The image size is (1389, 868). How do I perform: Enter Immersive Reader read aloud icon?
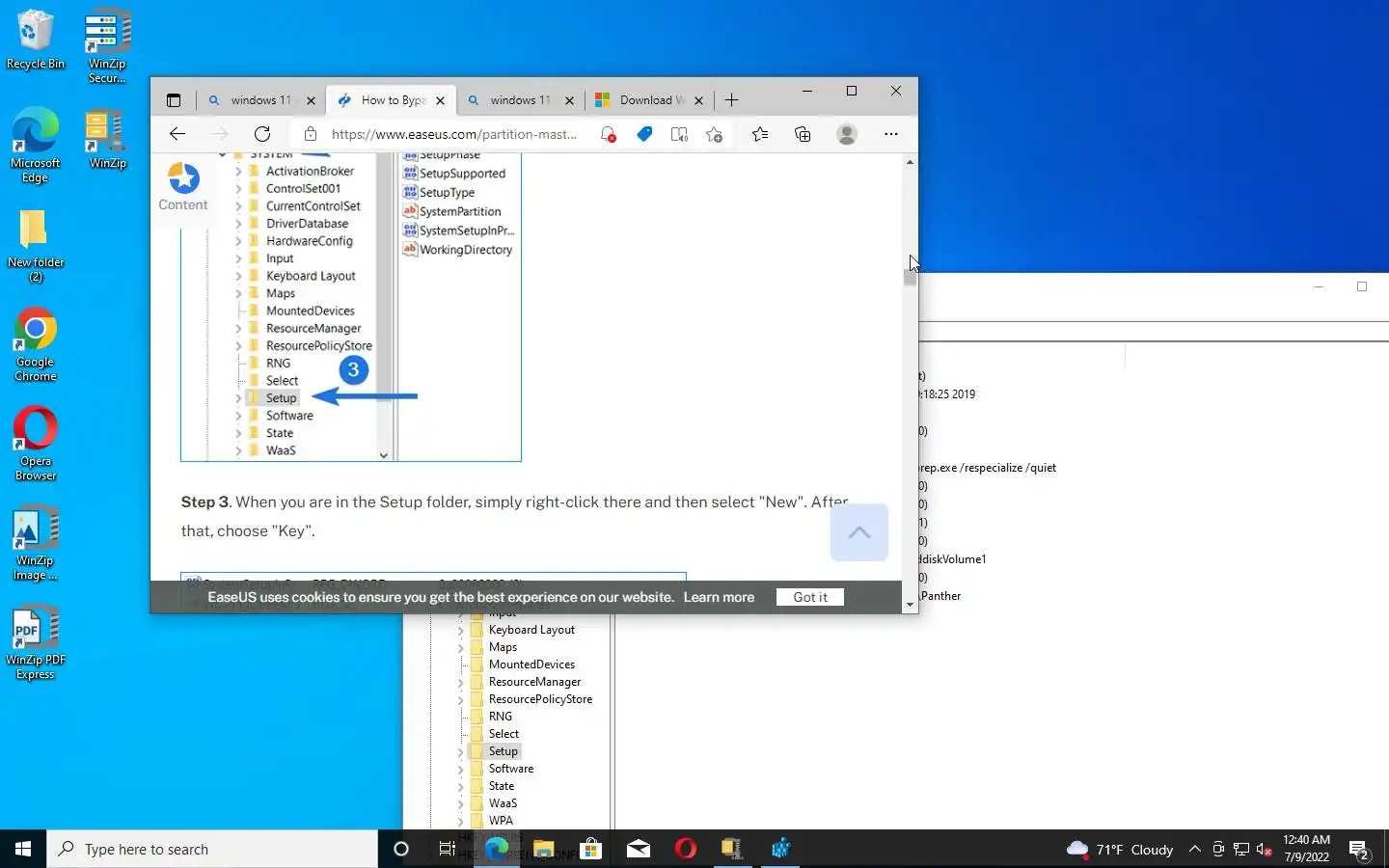(x=679, y=134)
